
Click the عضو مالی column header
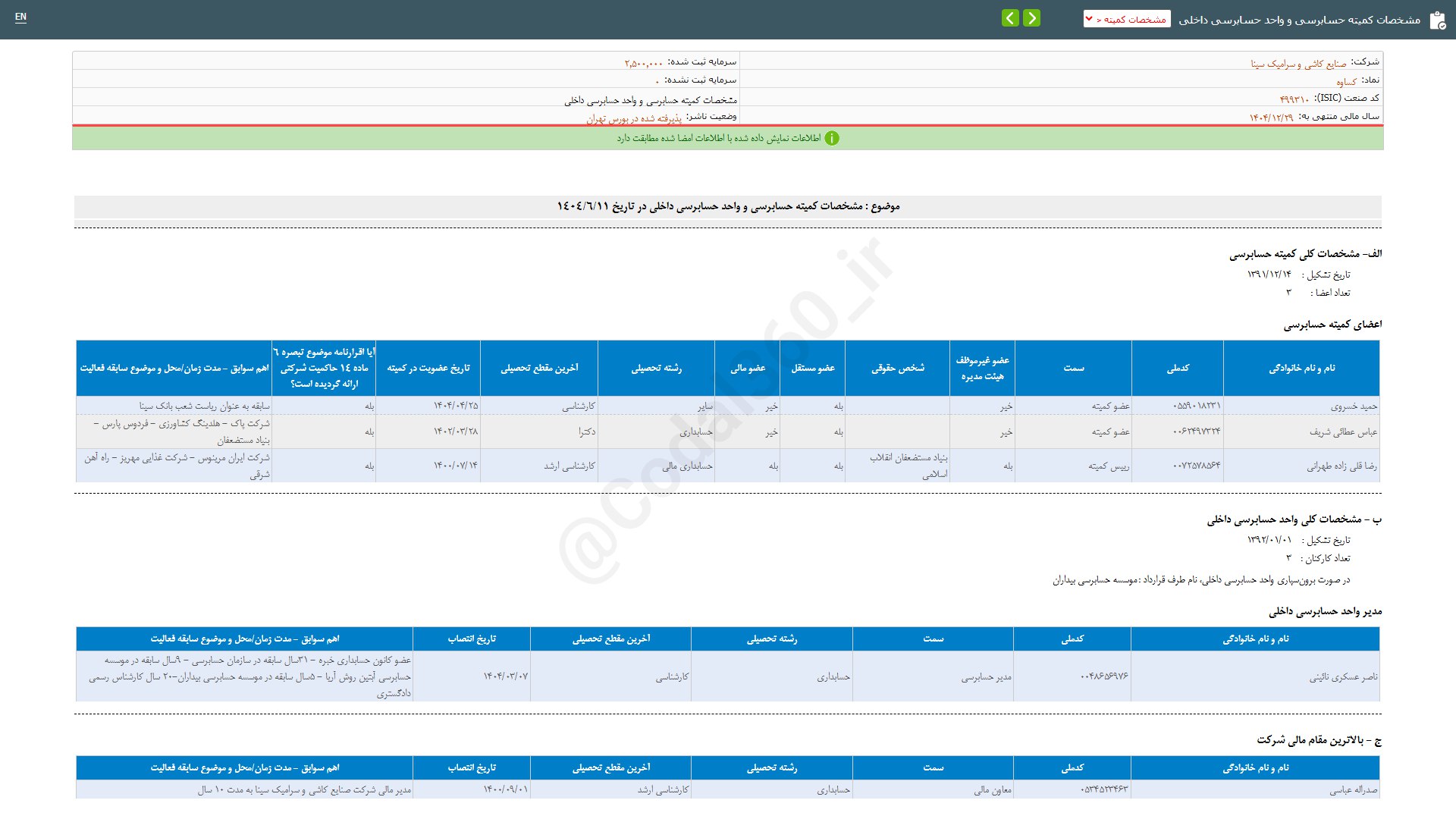coord(747,368)
